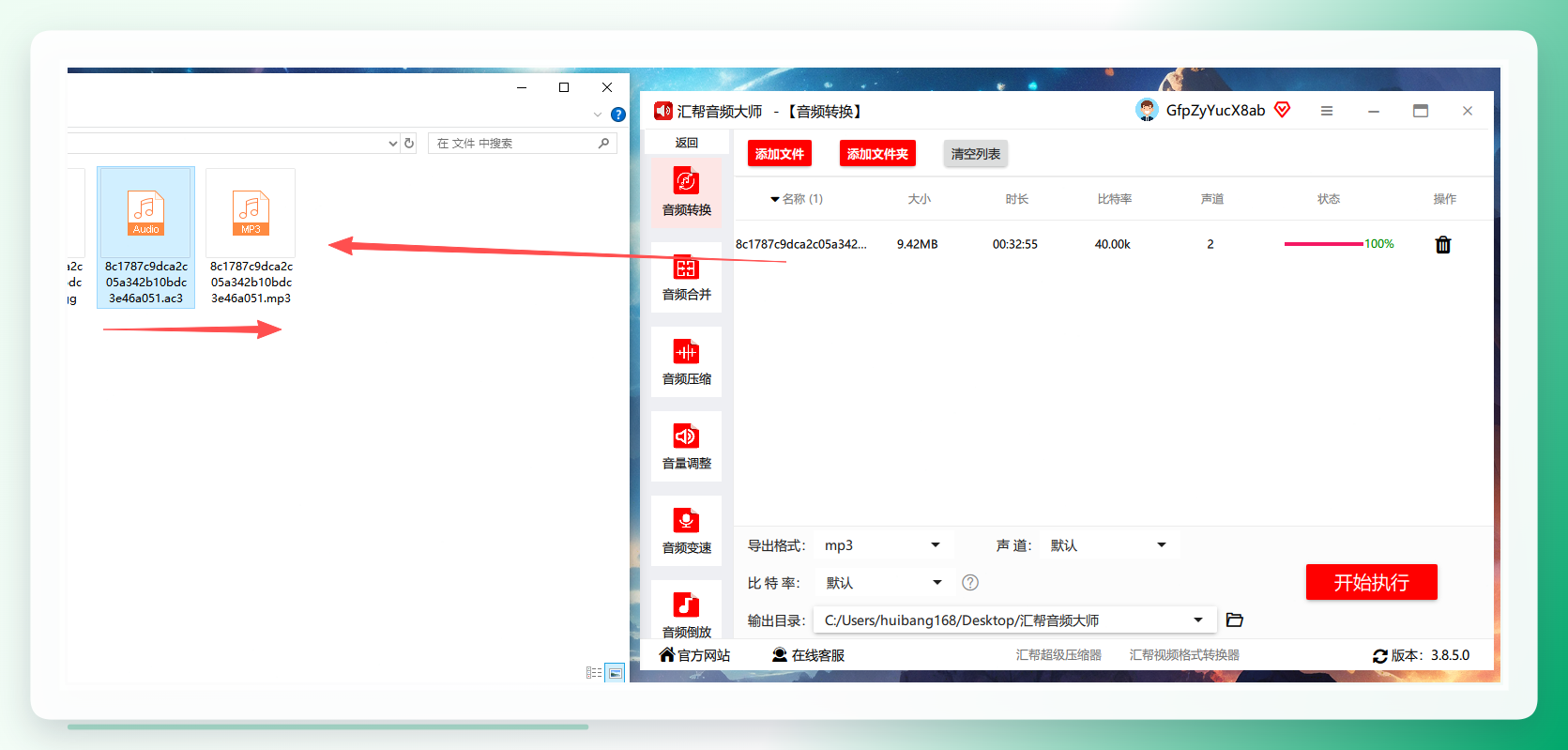Open the output folder browse icon
The image size is (1568, 750).
point(1235,620)
